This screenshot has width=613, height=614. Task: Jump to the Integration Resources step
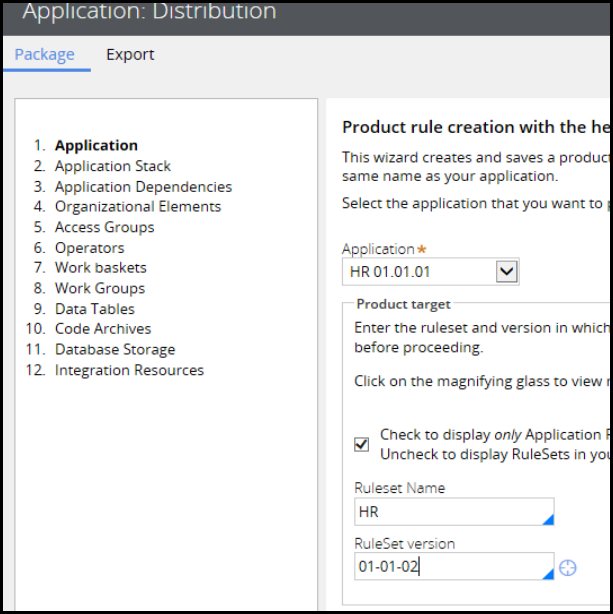[129, 370]
